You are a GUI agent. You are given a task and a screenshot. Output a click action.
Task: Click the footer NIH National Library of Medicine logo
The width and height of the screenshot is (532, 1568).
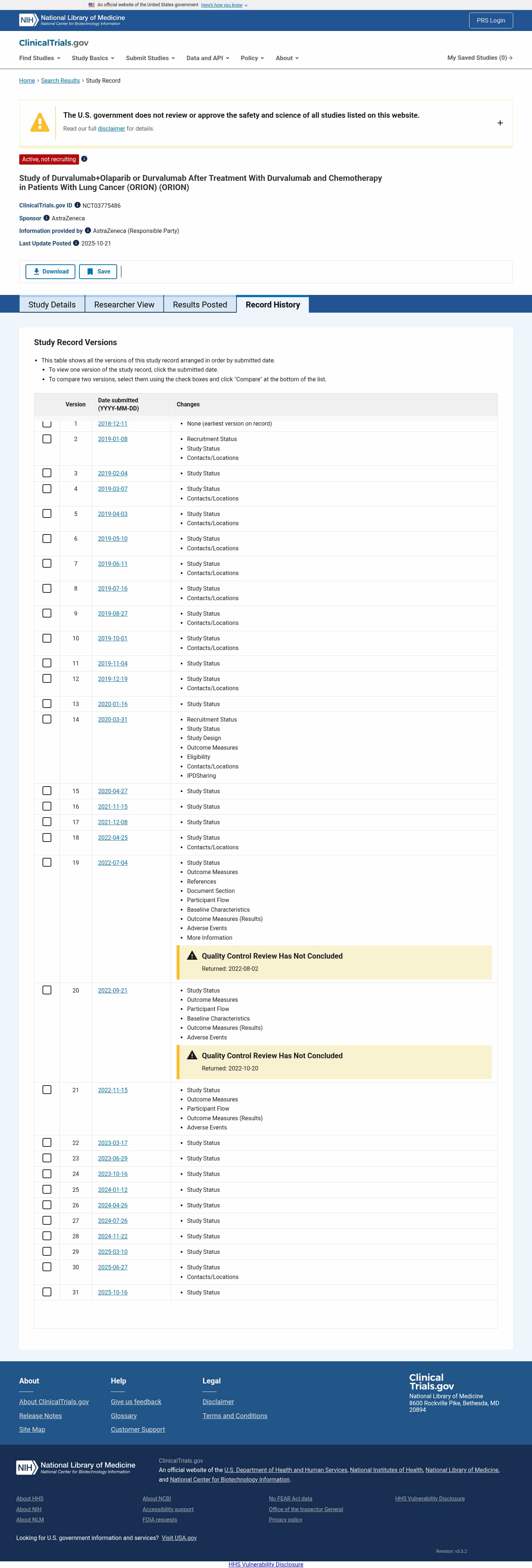(x=76, y=1467)
